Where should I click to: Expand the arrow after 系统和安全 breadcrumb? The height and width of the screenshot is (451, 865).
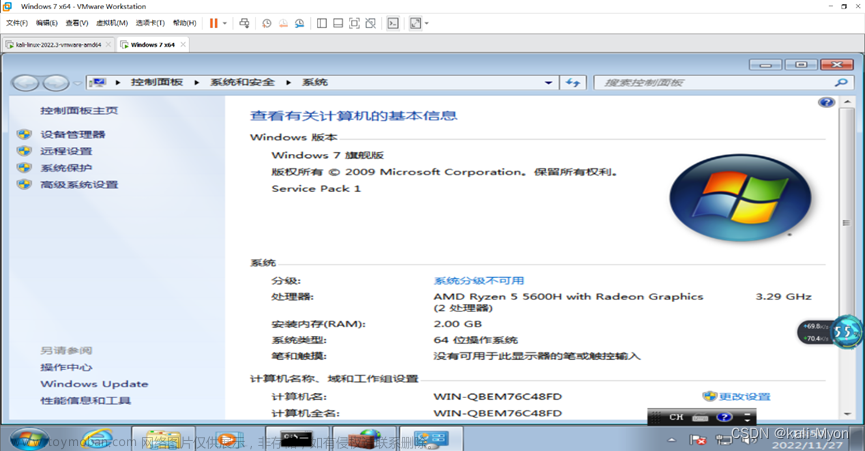coord(288,82)
